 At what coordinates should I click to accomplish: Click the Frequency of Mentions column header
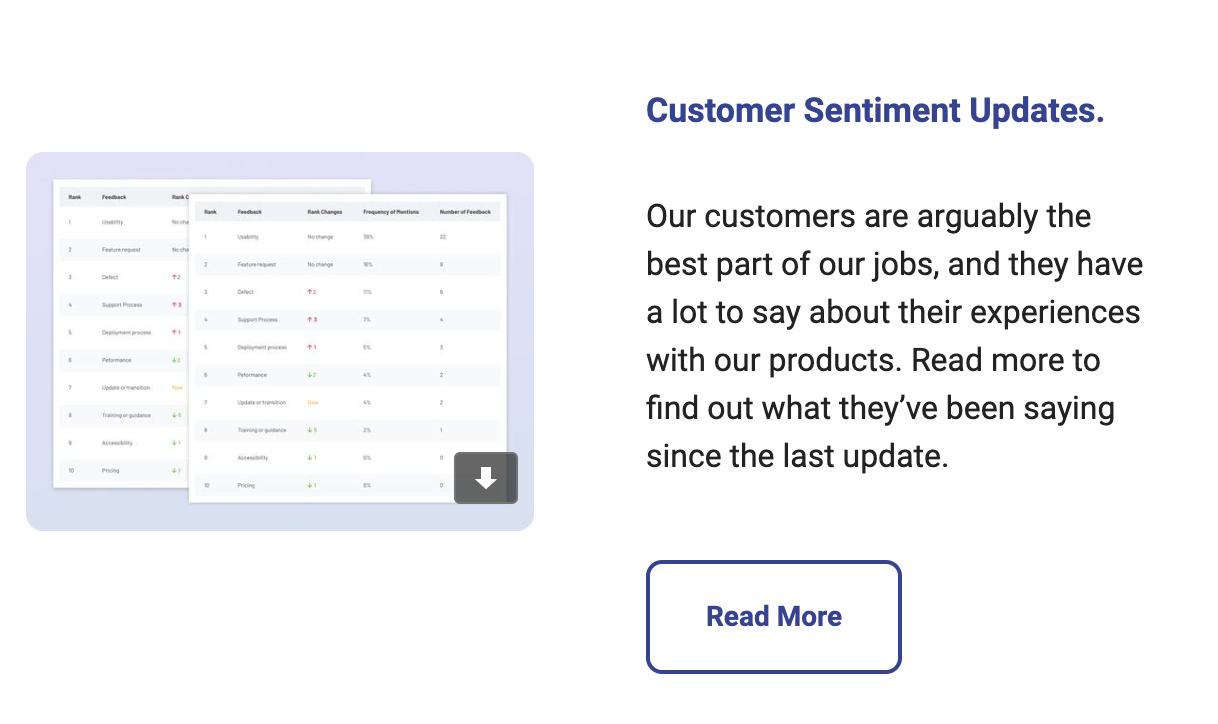[391, 212]
